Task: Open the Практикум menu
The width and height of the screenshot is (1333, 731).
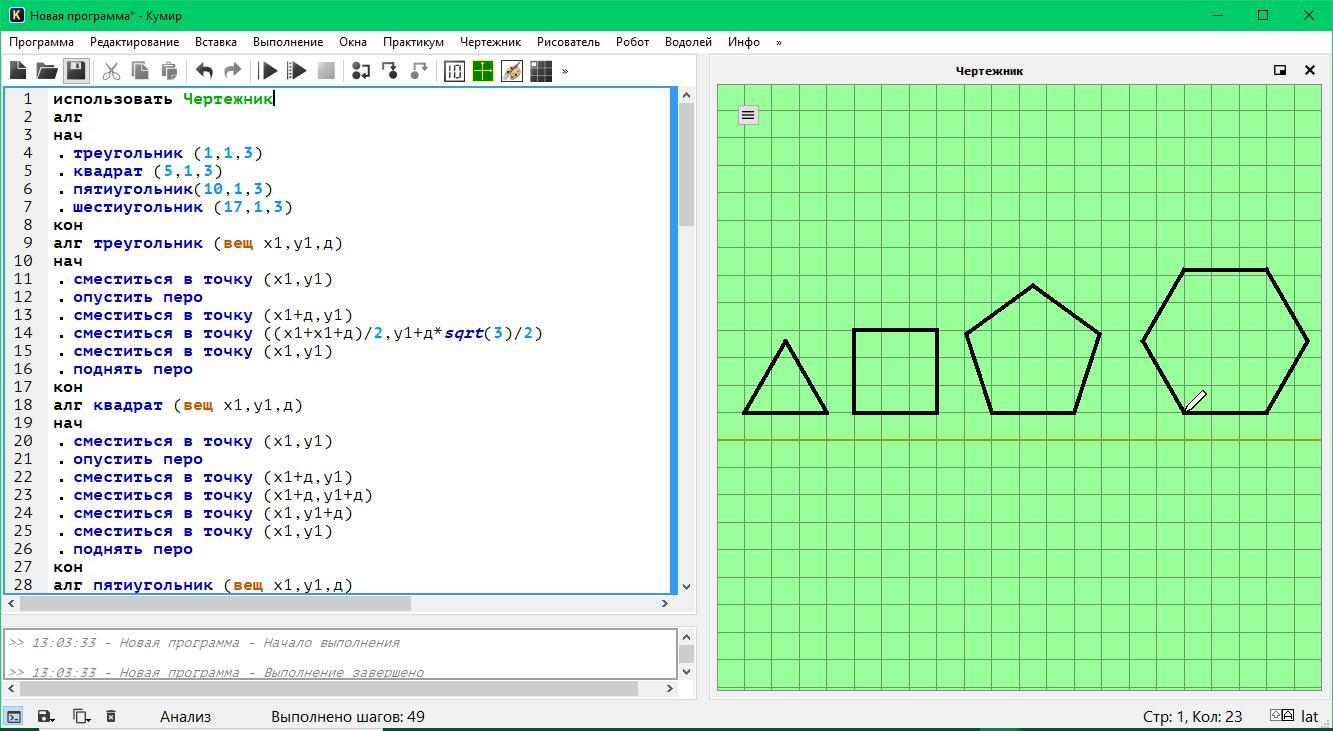Action: 413,42
